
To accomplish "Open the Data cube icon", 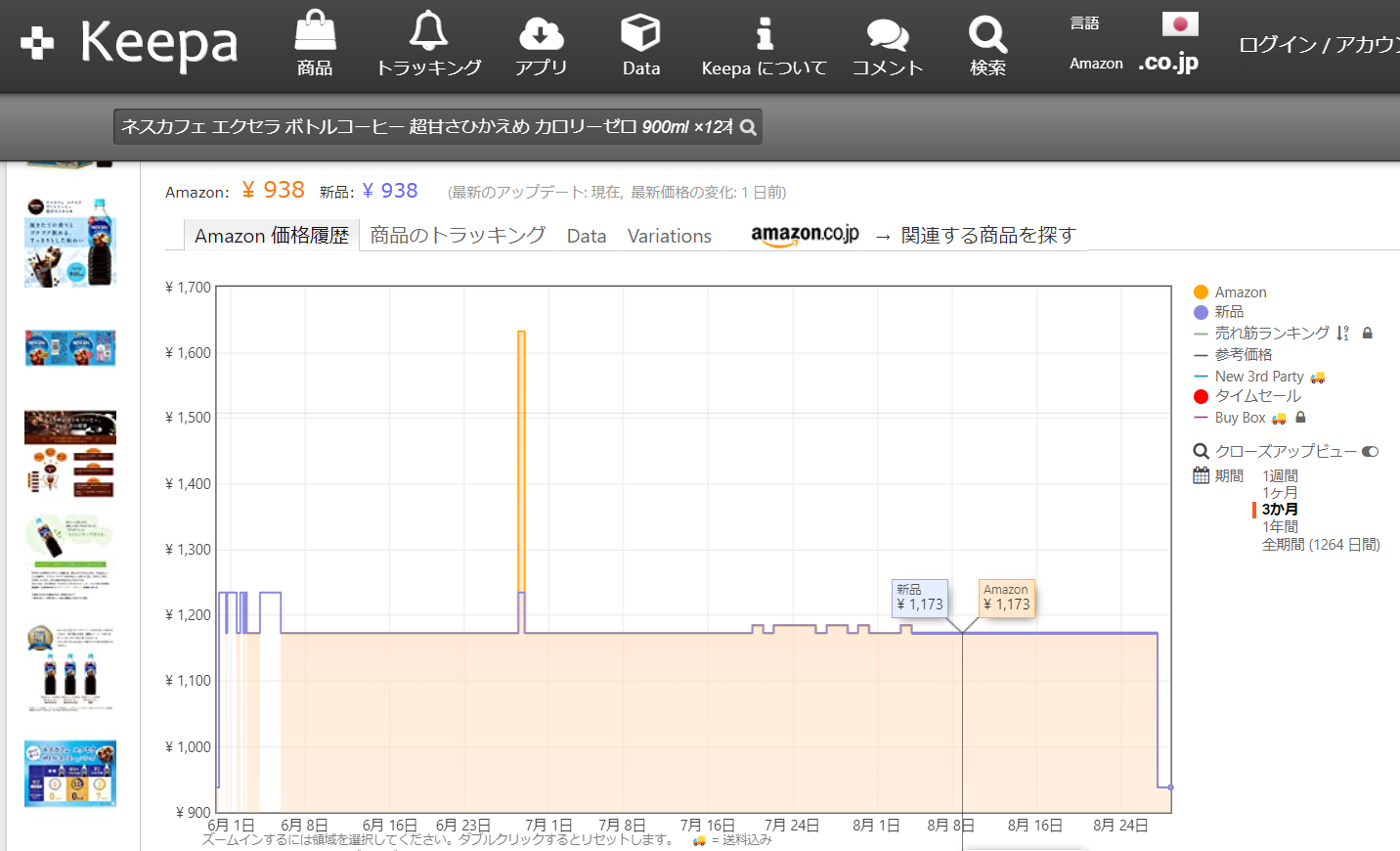I will [640, 34].
